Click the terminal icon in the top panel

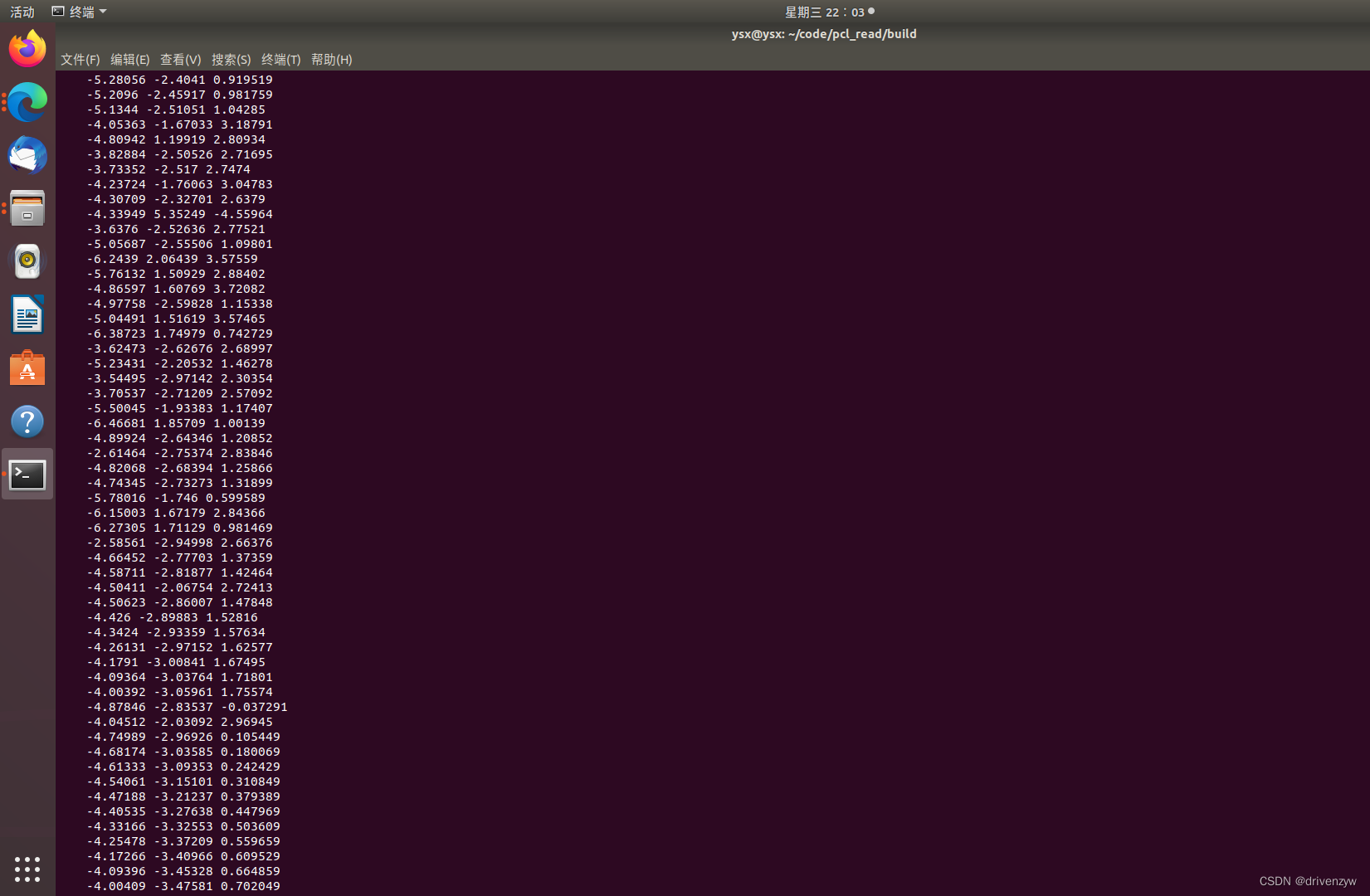57,11
